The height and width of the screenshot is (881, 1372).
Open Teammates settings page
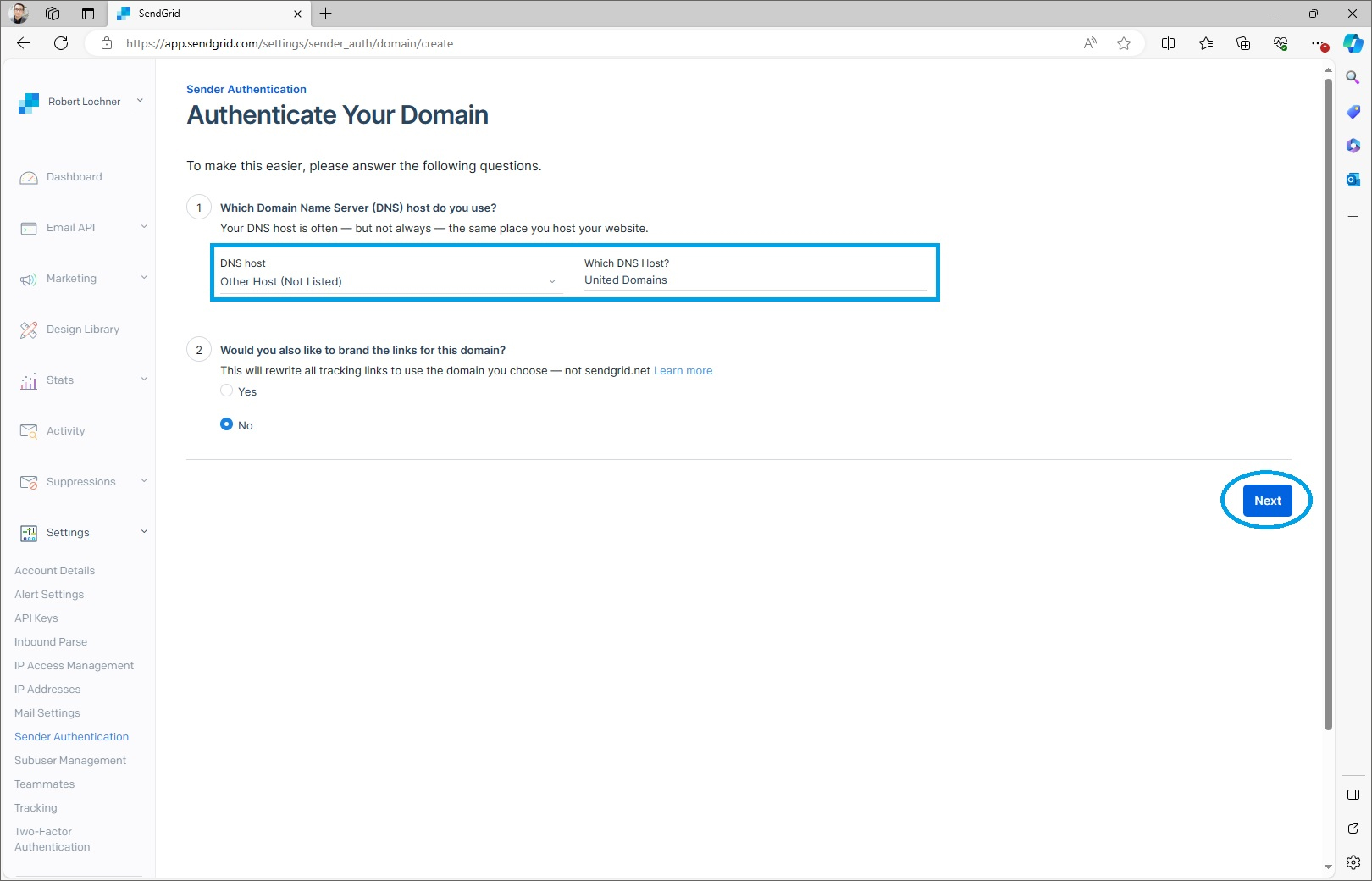pos(45,784)
